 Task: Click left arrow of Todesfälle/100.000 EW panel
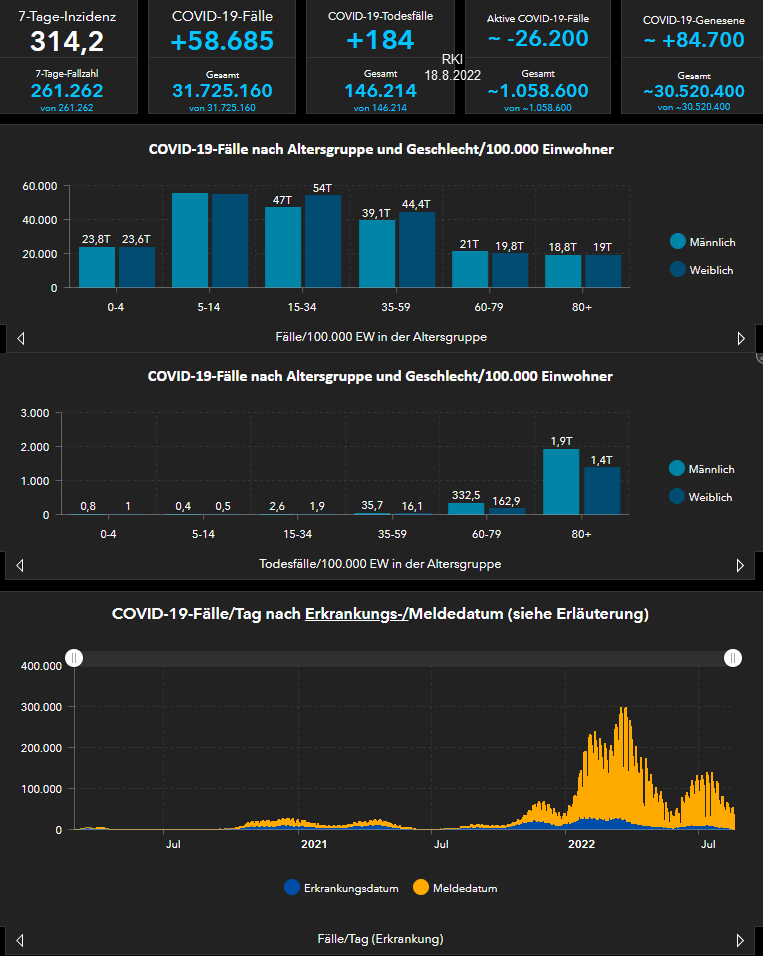click(x=21, y=565)
